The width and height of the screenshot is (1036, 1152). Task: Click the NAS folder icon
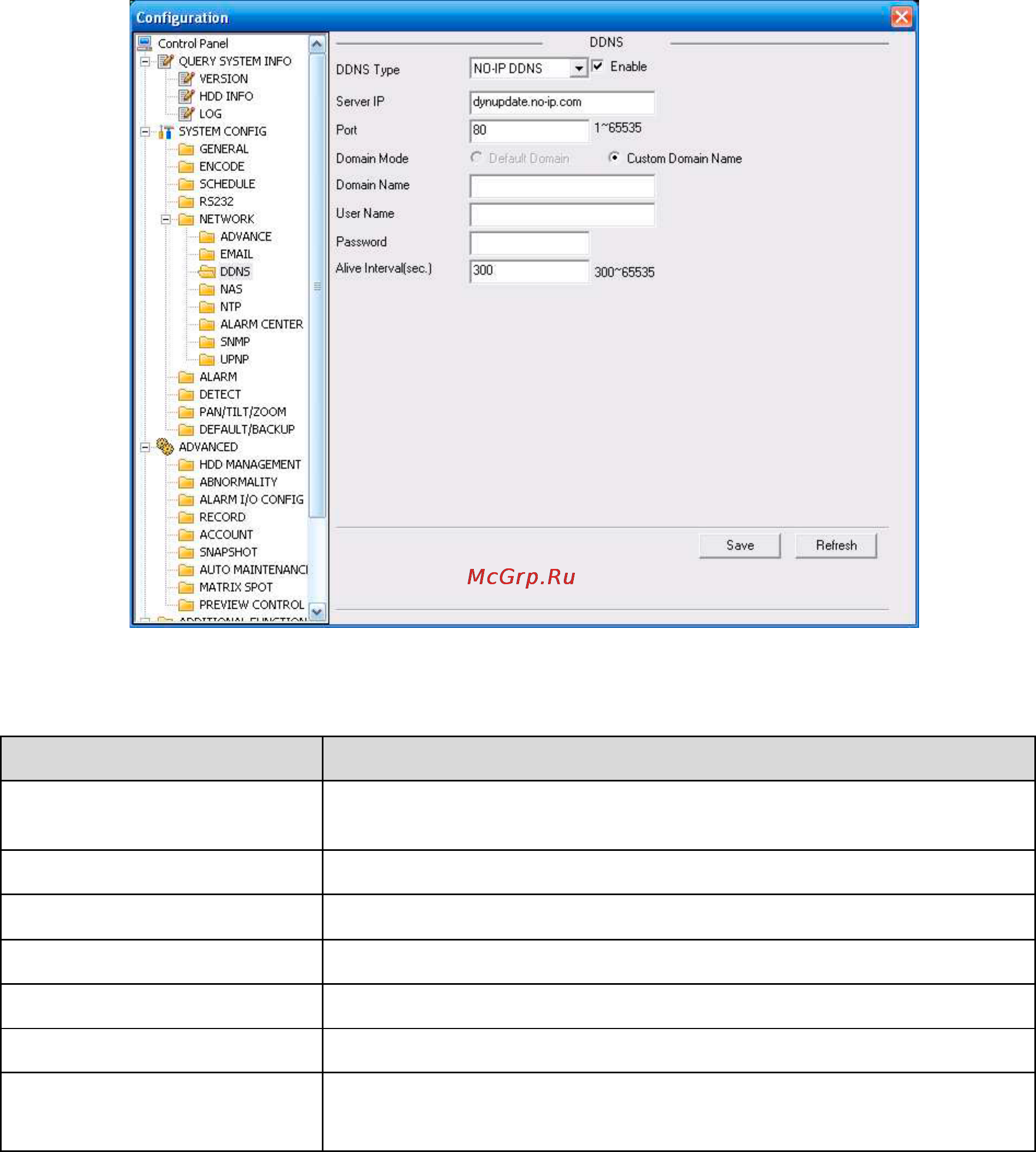[x=207, y=289]
